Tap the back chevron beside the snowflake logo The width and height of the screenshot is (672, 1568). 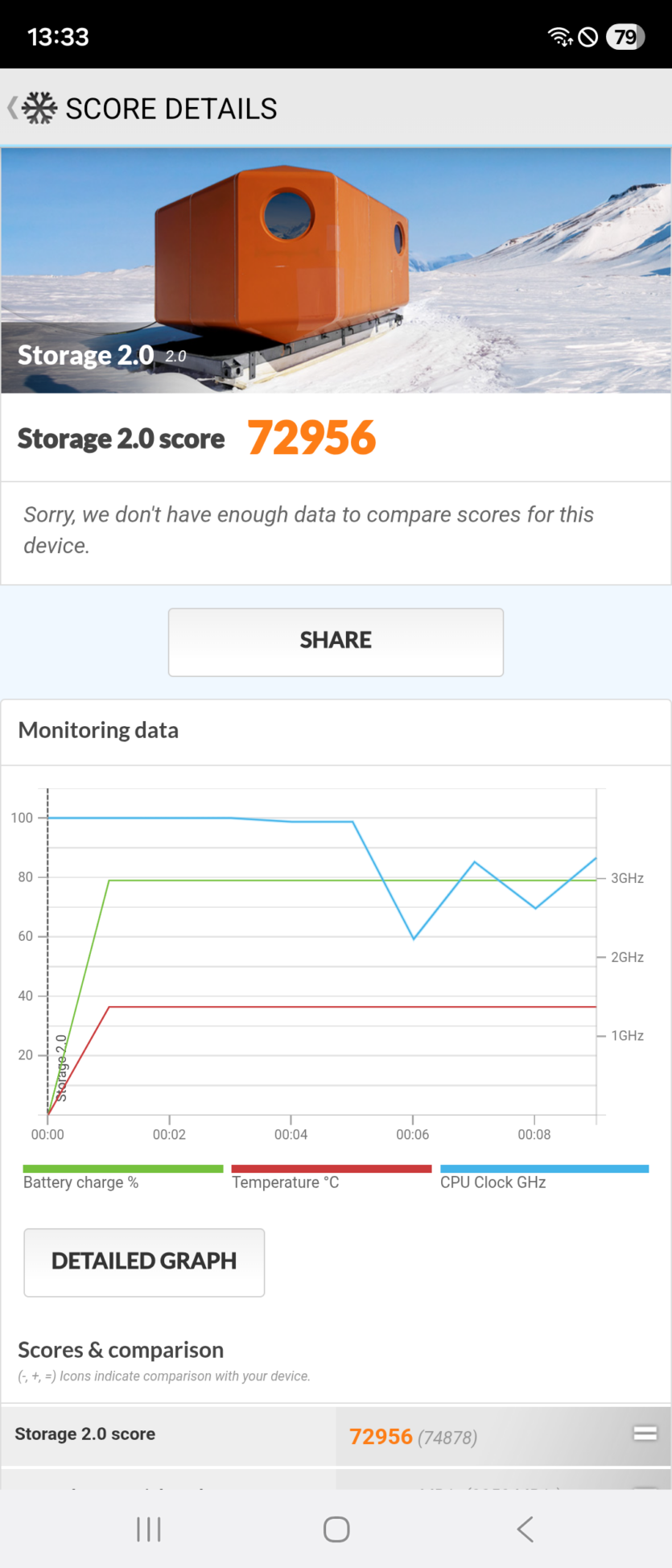tap(12, 108)
